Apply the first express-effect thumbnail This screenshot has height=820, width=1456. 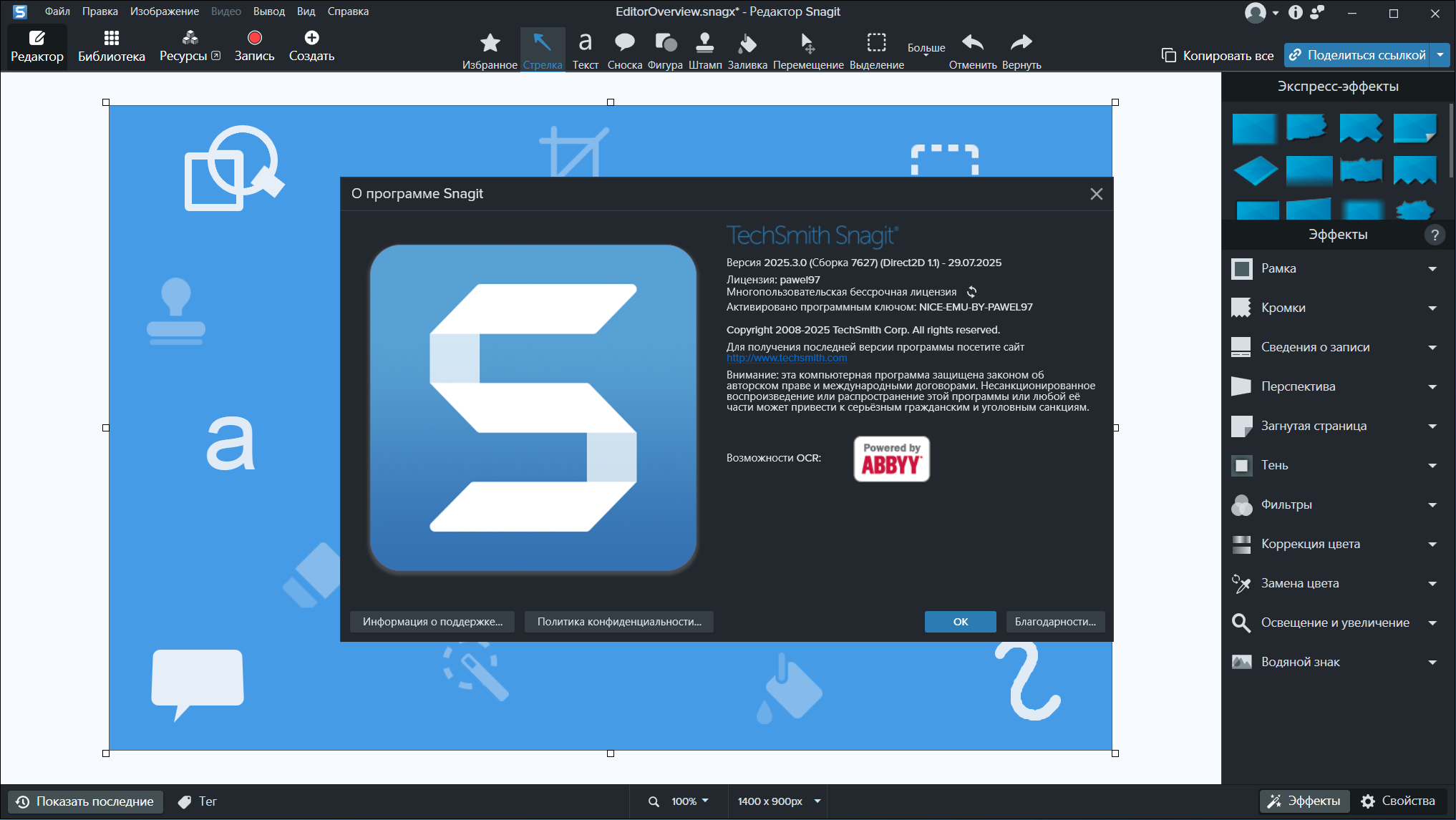[1255, 129]
